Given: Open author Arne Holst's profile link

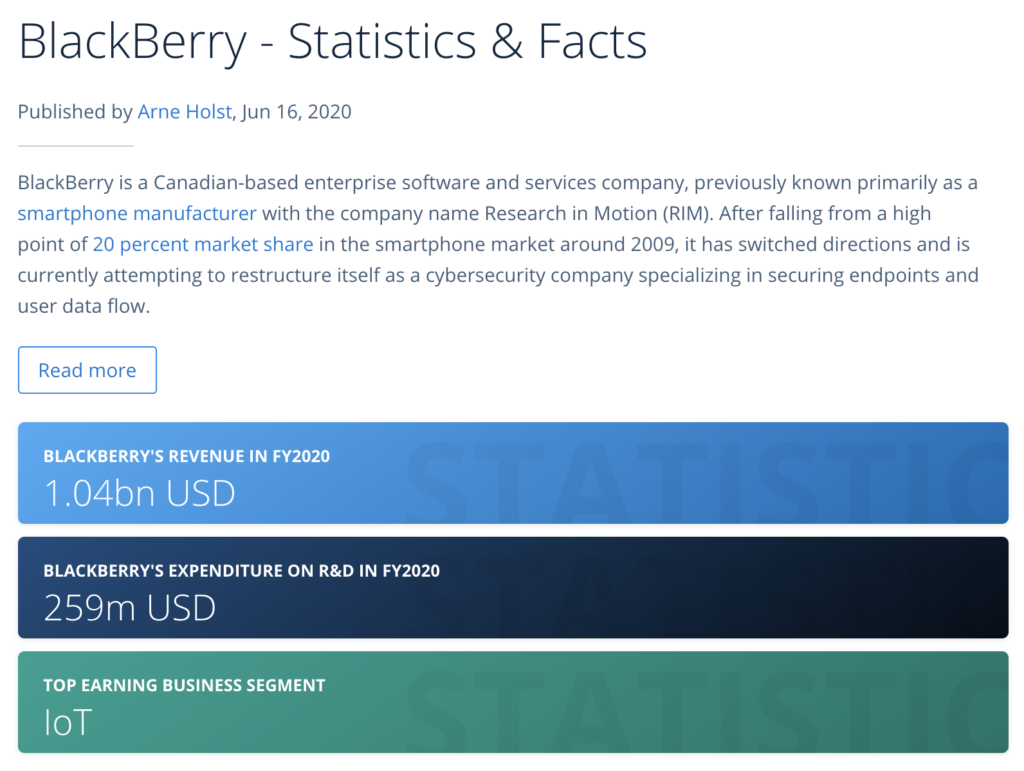Looking at the screenshot, I should pyautogui.click(x=185, y=112).
